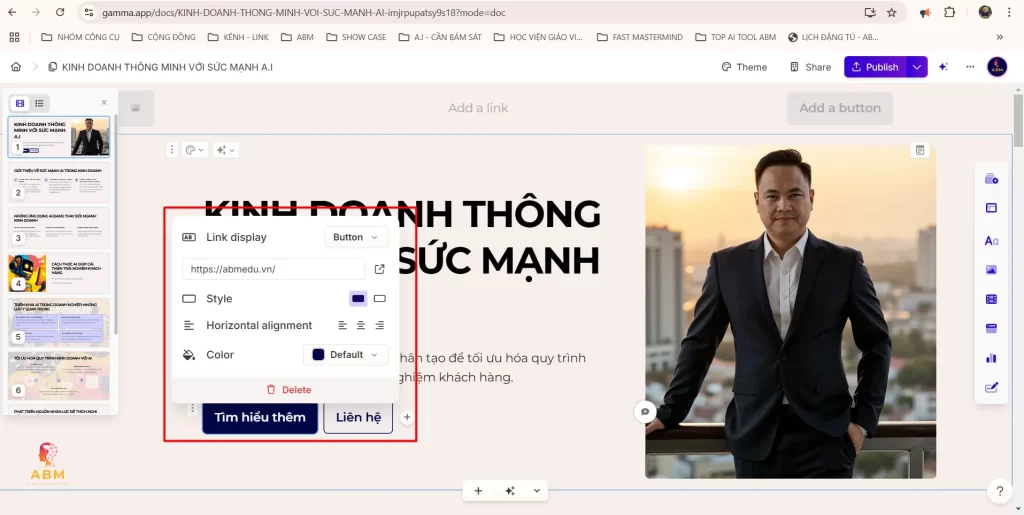Image resolution: width=1024 pixels, height=515 pixels.
Task: Open the charts sidebar icon
Action: click(x=991, y=357)
